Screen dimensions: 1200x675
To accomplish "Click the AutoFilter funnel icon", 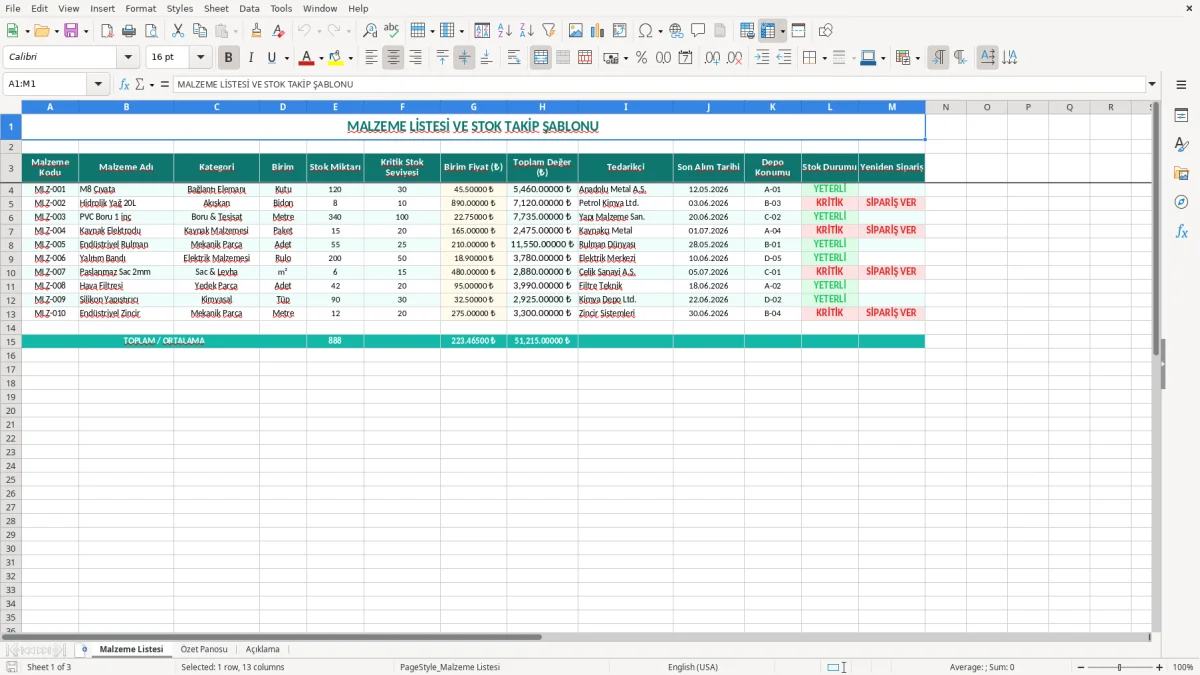I will click(549, 31).
